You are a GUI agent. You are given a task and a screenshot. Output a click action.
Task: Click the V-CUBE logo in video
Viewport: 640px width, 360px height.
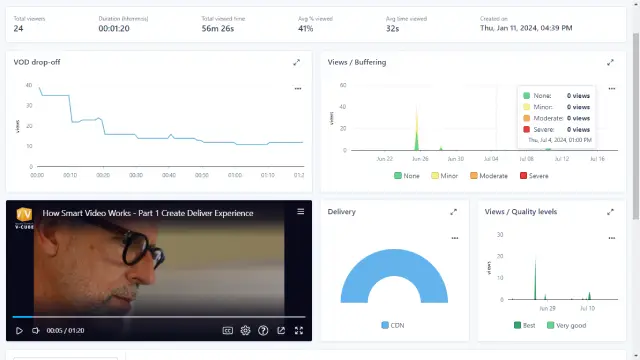click(24, 218)
